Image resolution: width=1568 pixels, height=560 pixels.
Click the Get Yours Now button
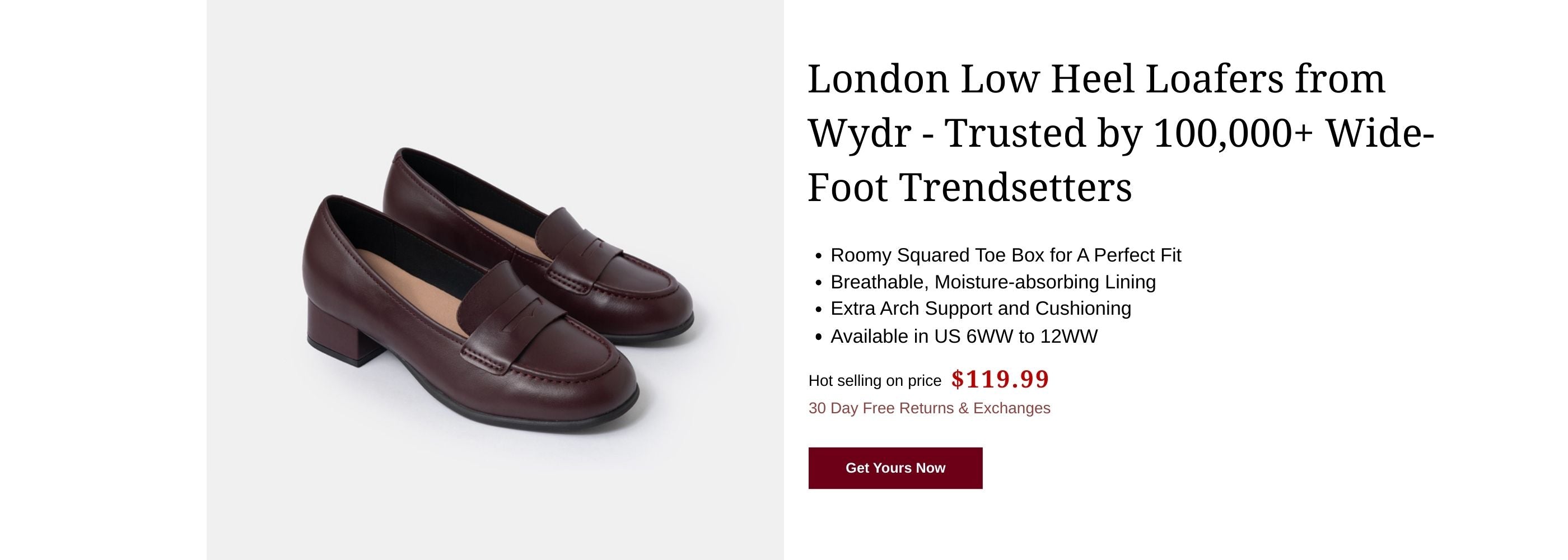pos(895,468)
